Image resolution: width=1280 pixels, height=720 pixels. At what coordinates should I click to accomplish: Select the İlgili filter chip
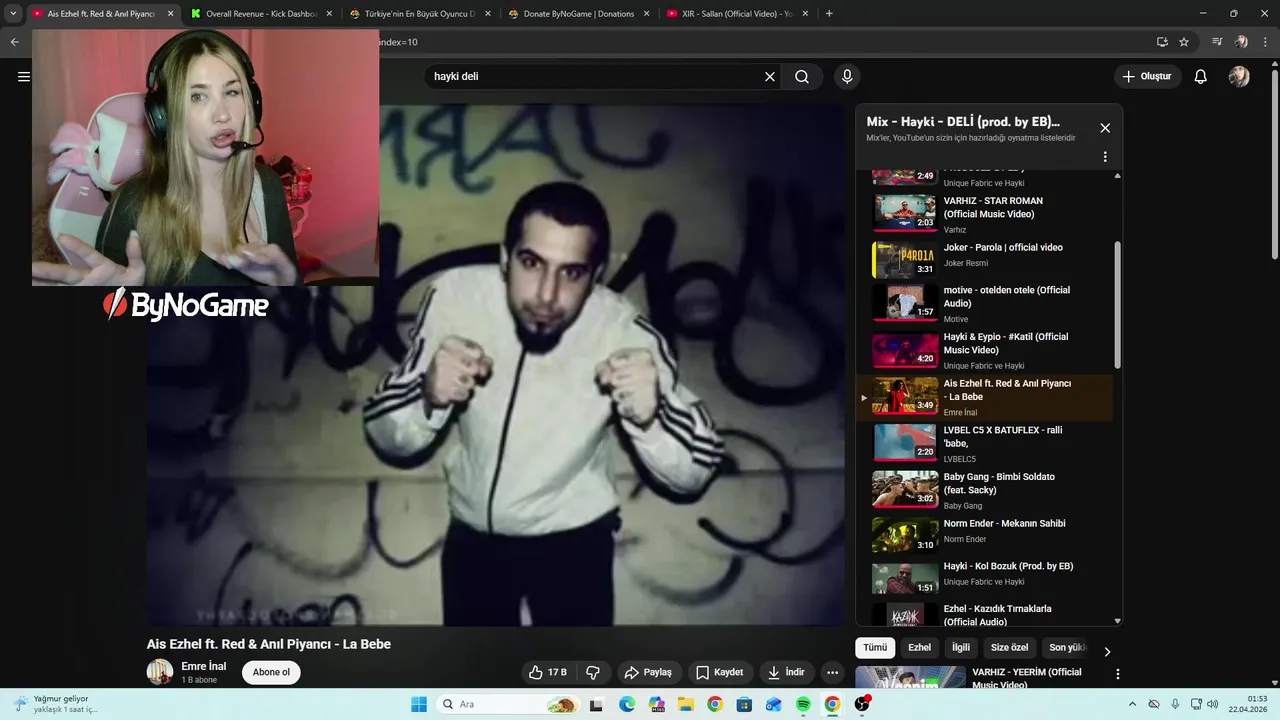[x=961, y=647]
